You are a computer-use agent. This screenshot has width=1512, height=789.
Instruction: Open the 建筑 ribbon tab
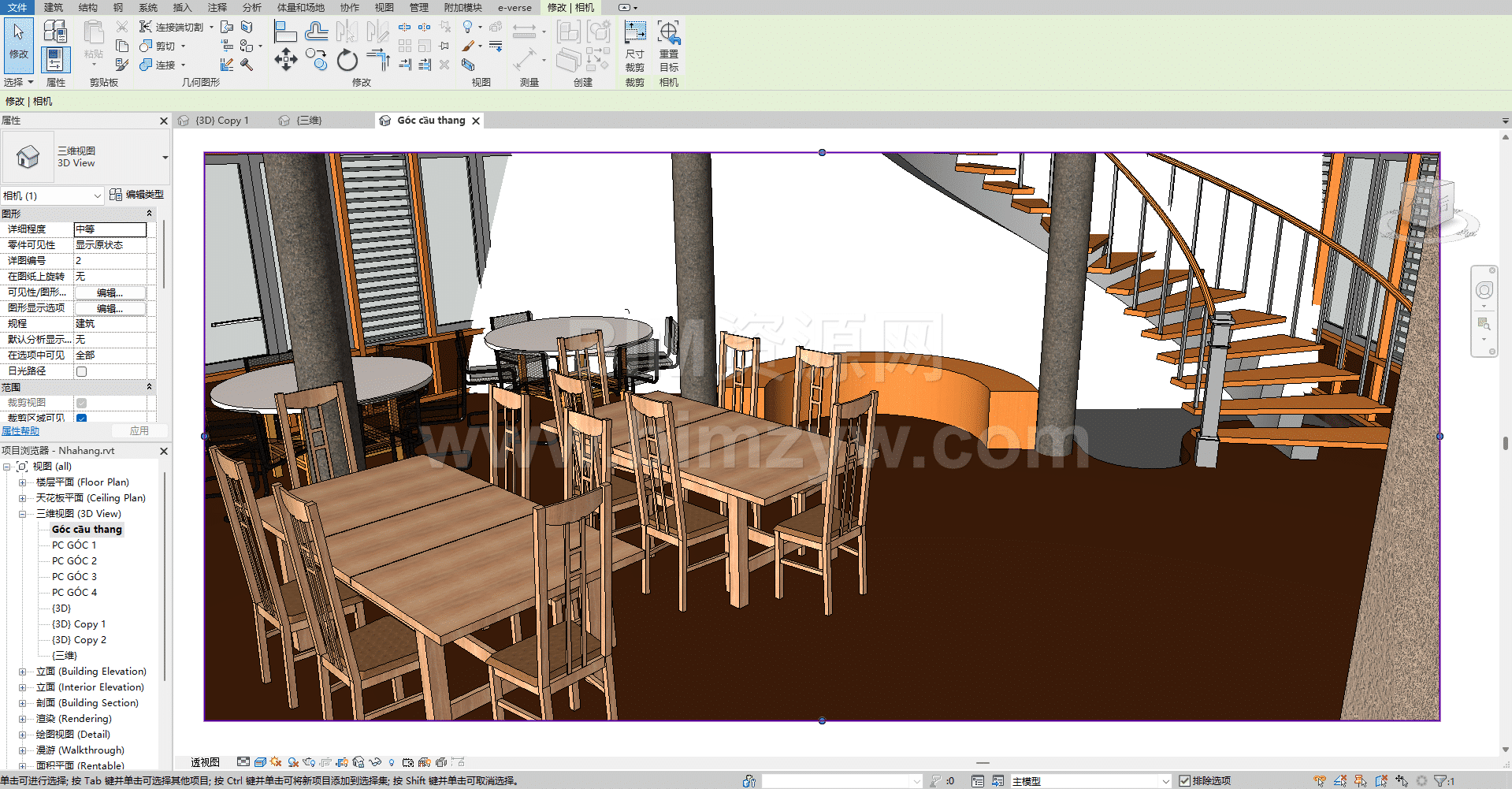pos(54,7)
